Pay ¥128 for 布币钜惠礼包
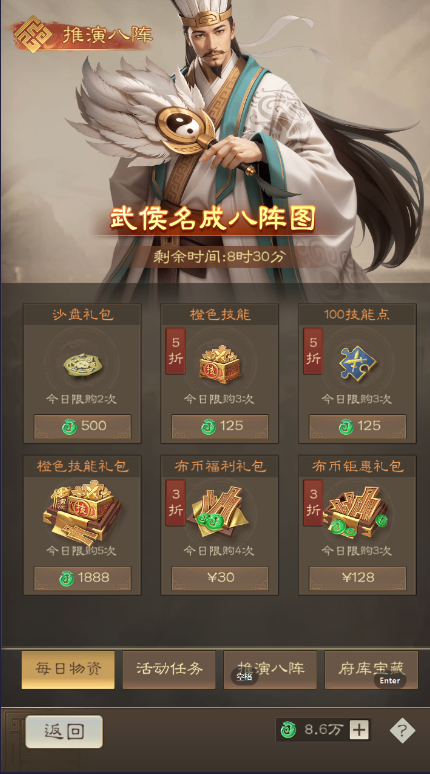430x774 pixels. [358, 578]
